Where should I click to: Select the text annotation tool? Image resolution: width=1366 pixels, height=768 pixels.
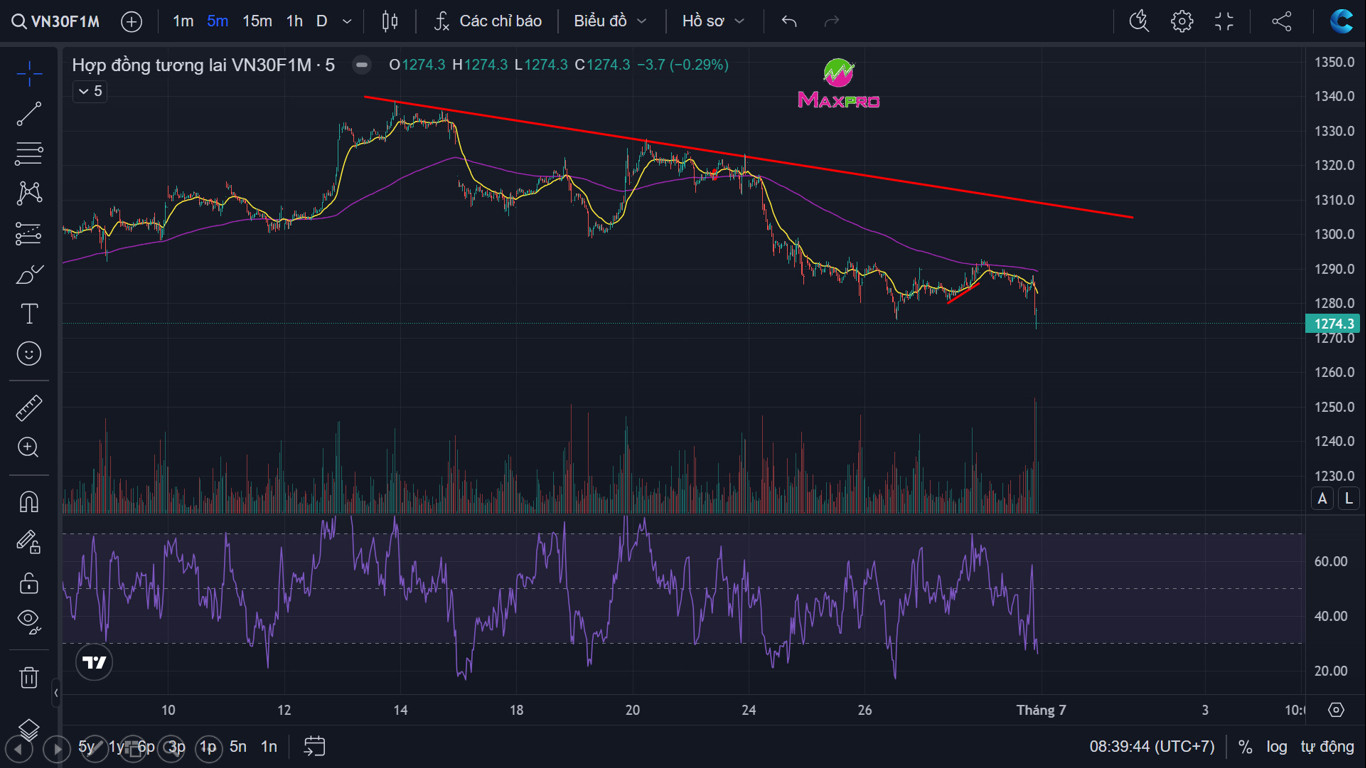pos(29,314)
